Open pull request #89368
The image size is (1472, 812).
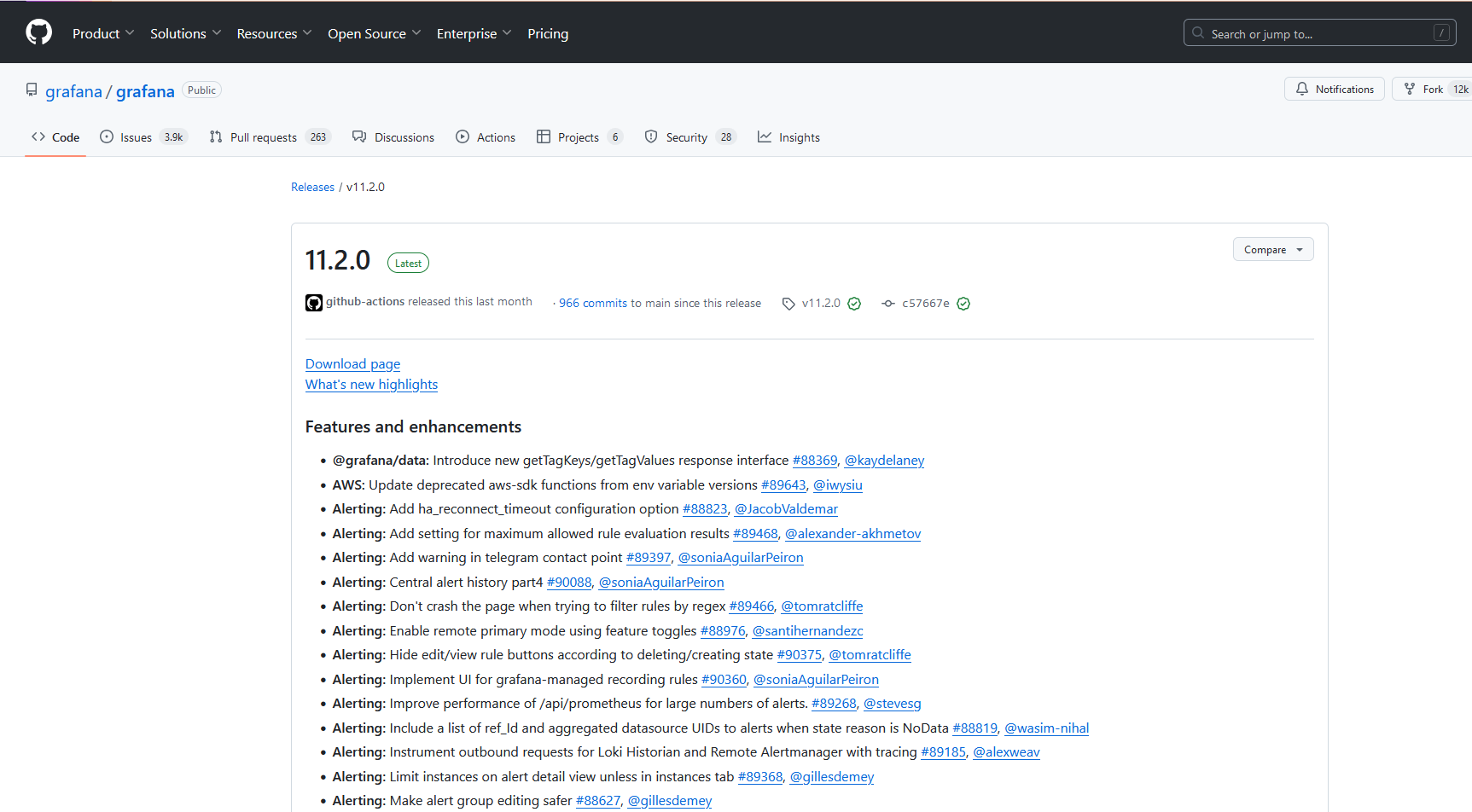click(x=760, y=777)
